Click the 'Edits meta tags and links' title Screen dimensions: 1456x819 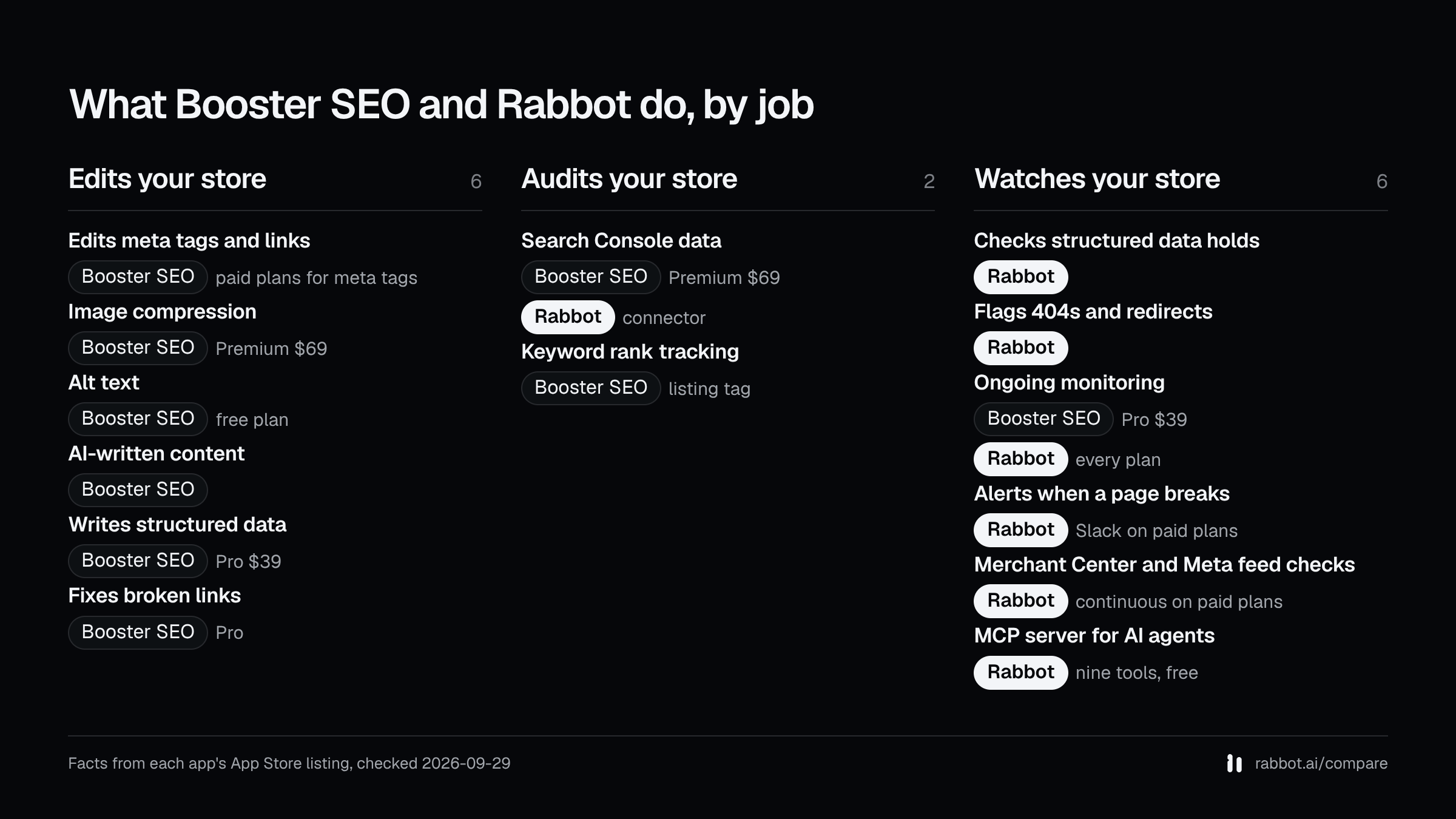(x=189, y=241)
